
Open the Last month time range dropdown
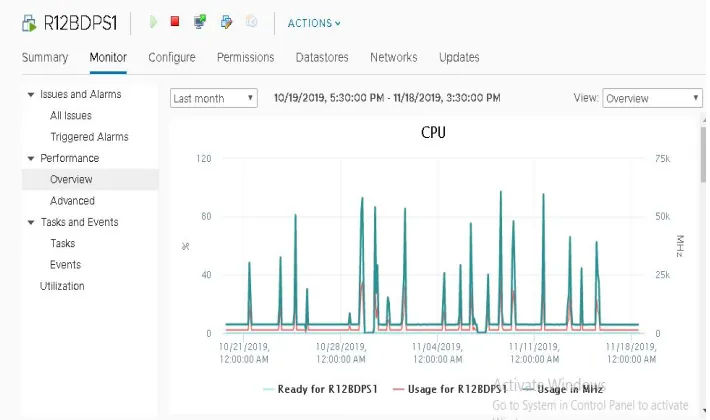(214, 98)
